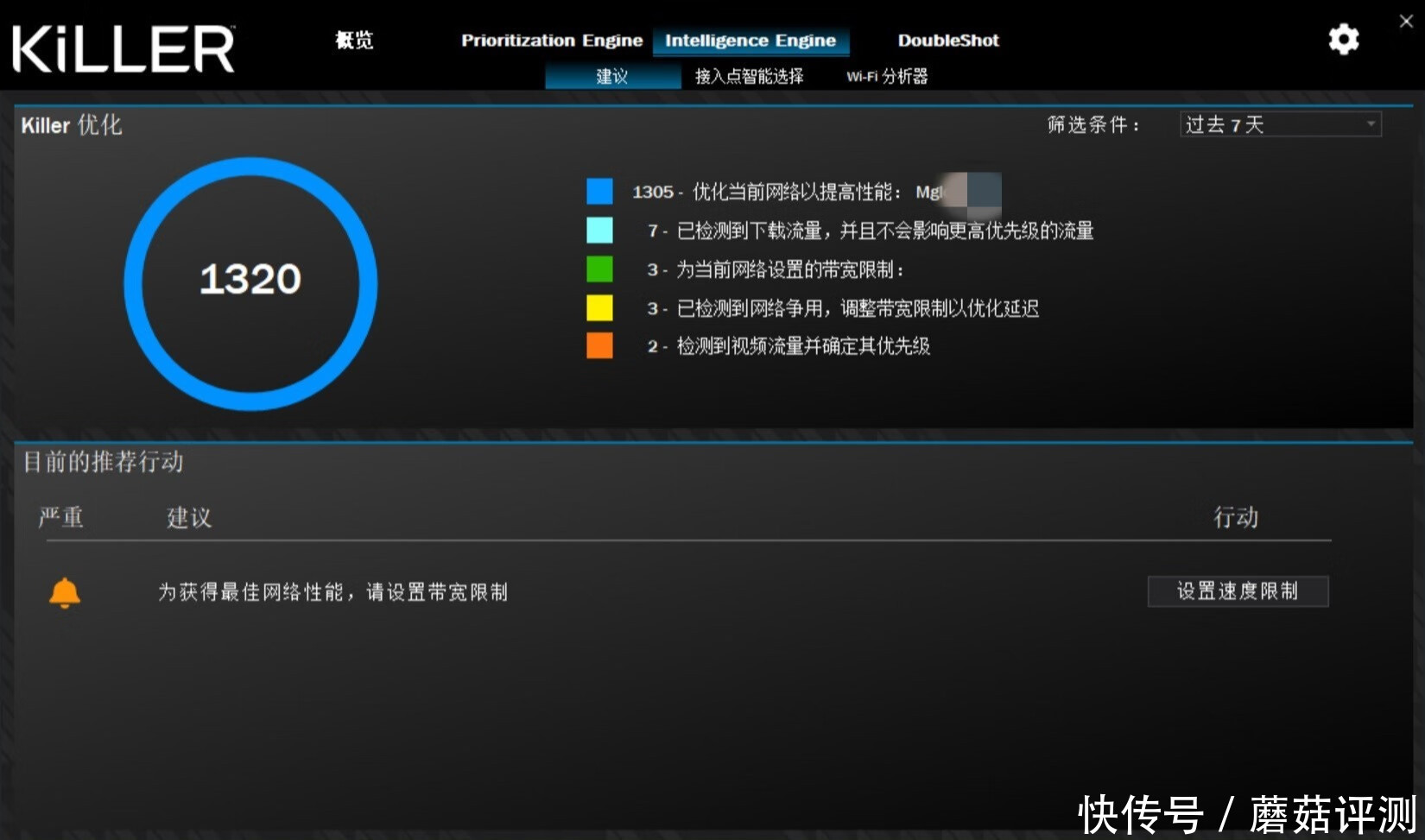Image resolution: width=1425 pixels, height=840 pixels.
Task: Click the orange bell severity icon
Action: pos(65,593)
